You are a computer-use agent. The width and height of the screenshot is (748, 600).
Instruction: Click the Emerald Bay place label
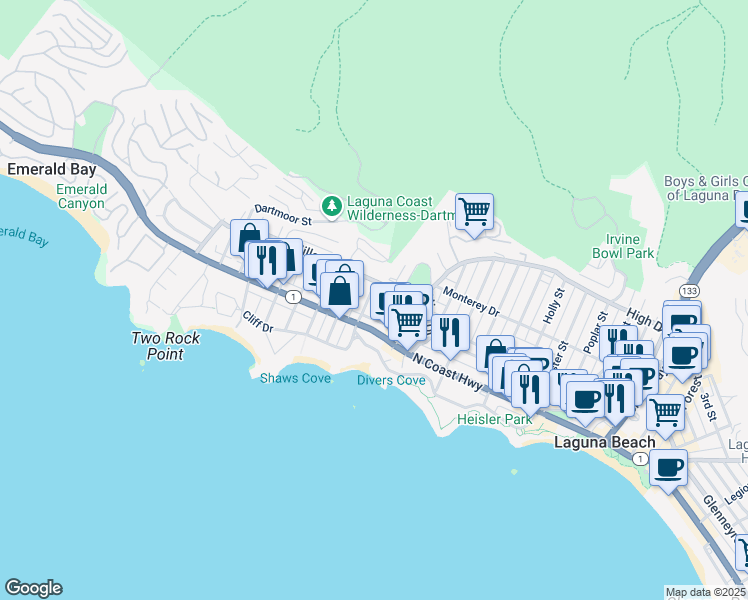[52, 169]
